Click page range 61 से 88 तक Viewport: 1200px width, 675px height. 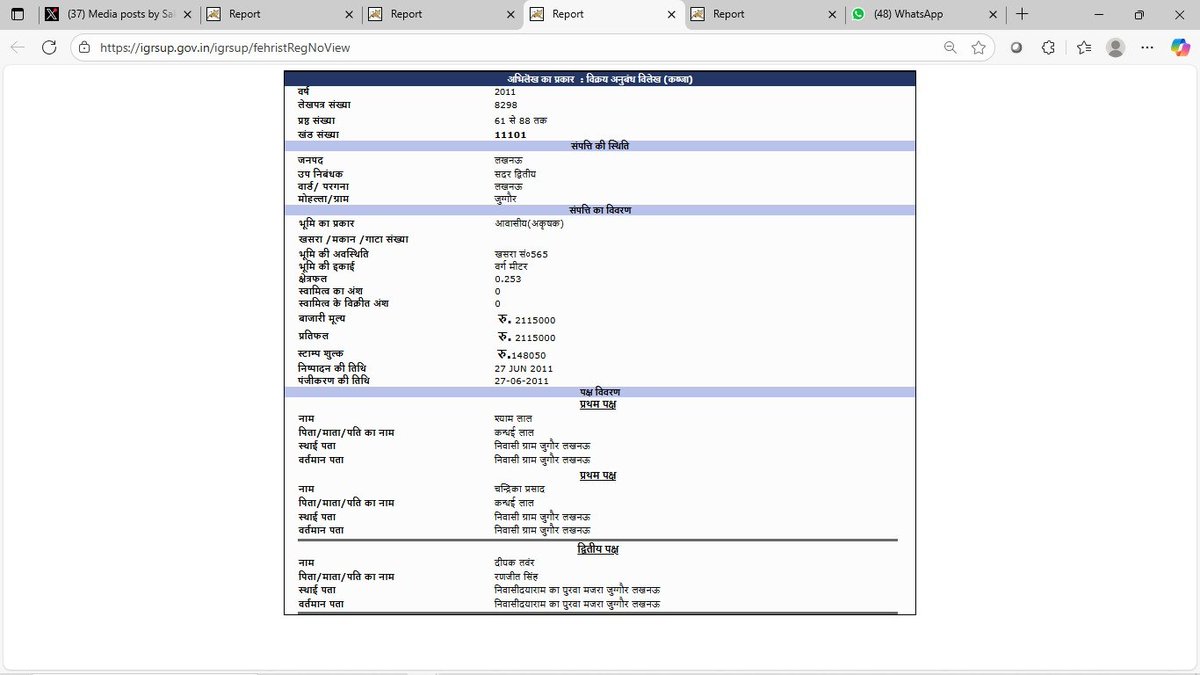(520, 120)
